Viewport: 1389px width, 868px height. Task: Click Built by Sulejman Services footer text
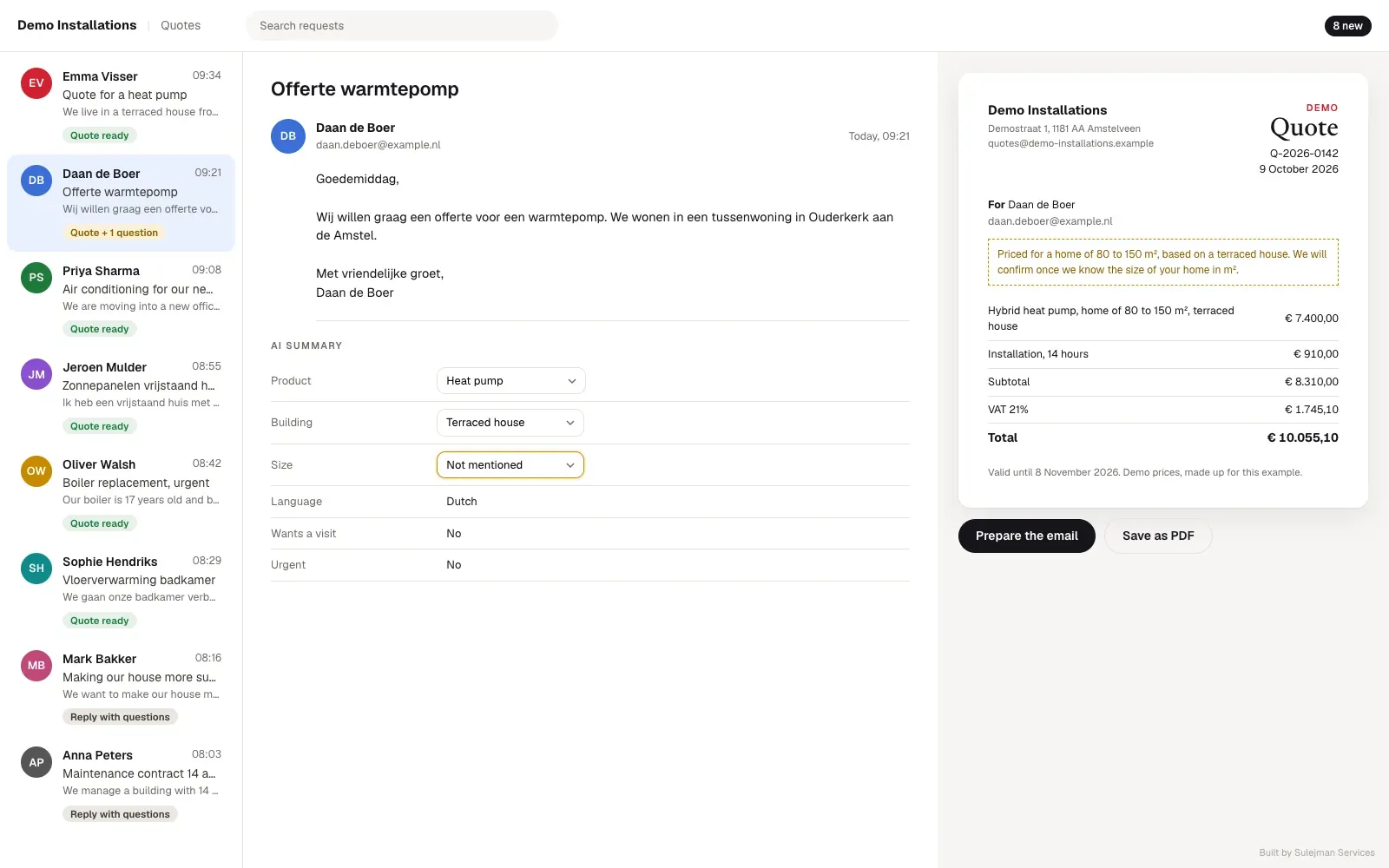[1317, 852]
